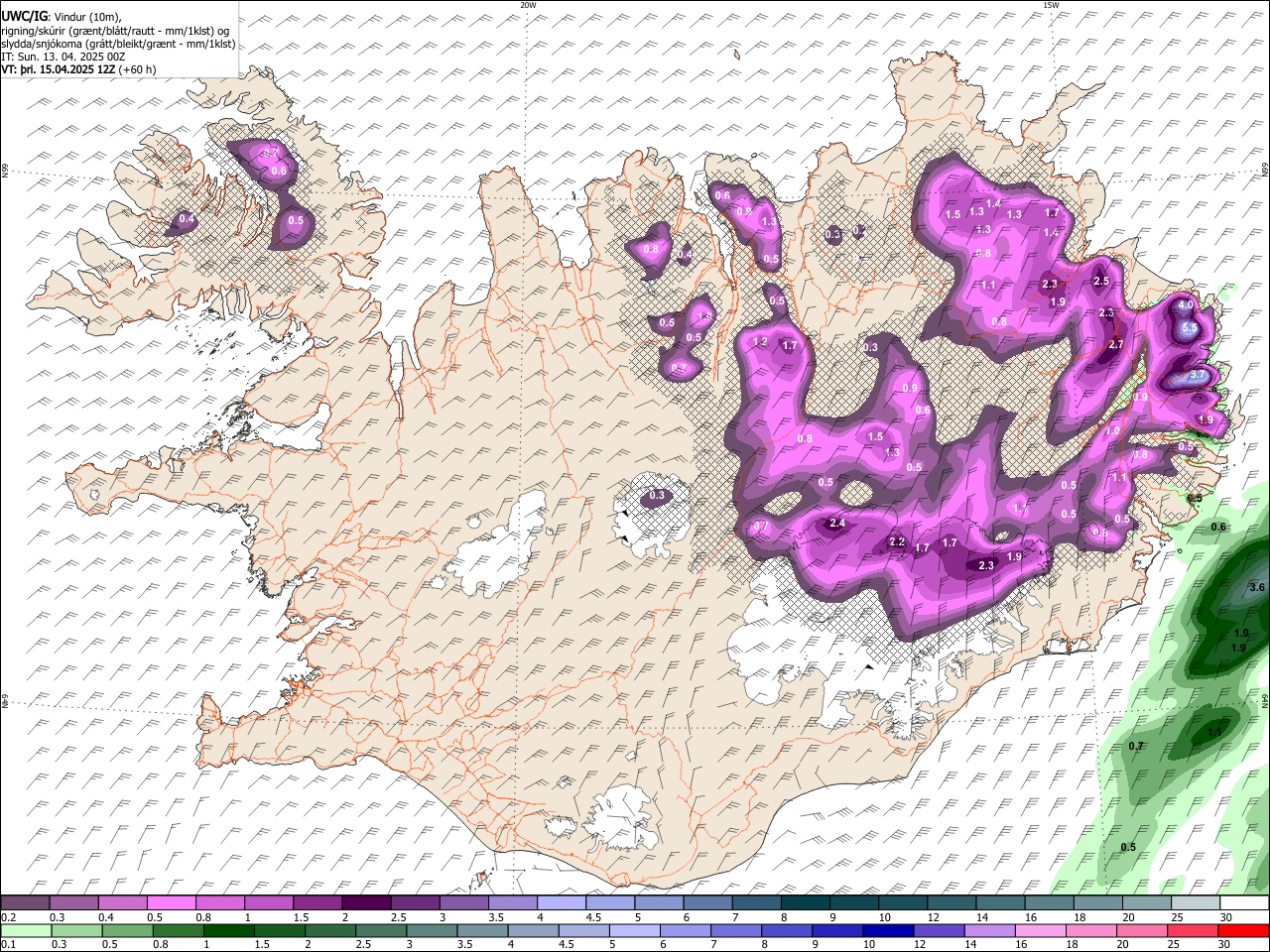The image size is (1270, 952).
Task: Pick the bottom-row legend swatch starting at 6
Action: tap(685, 930)
